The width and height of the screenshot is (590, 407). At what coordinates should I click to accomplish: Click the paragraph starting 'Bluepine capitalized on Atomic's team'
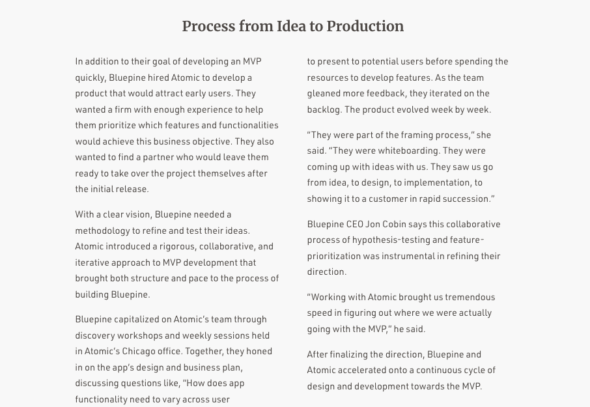pos(173,359)
